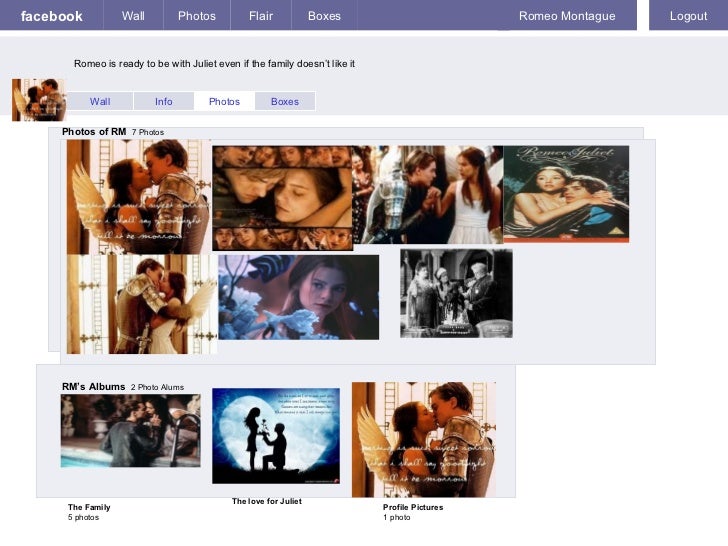
Task: Open the Profile Pictures album cover image
Action: pyautogui.click(x=424, y=440)
